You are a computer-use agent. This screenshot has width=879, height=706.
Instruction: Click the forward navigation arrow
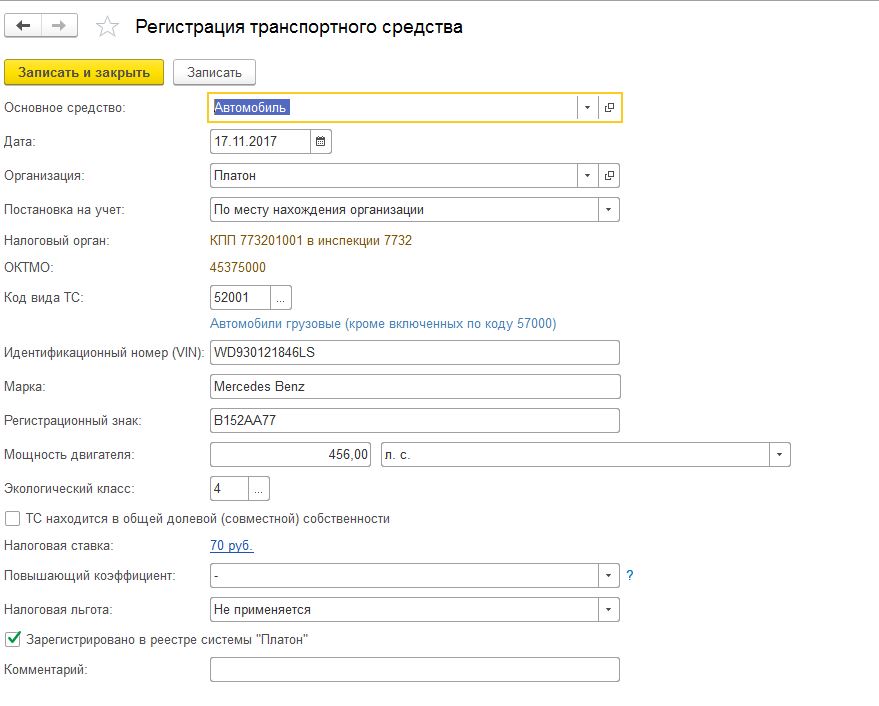coord(59,26)
